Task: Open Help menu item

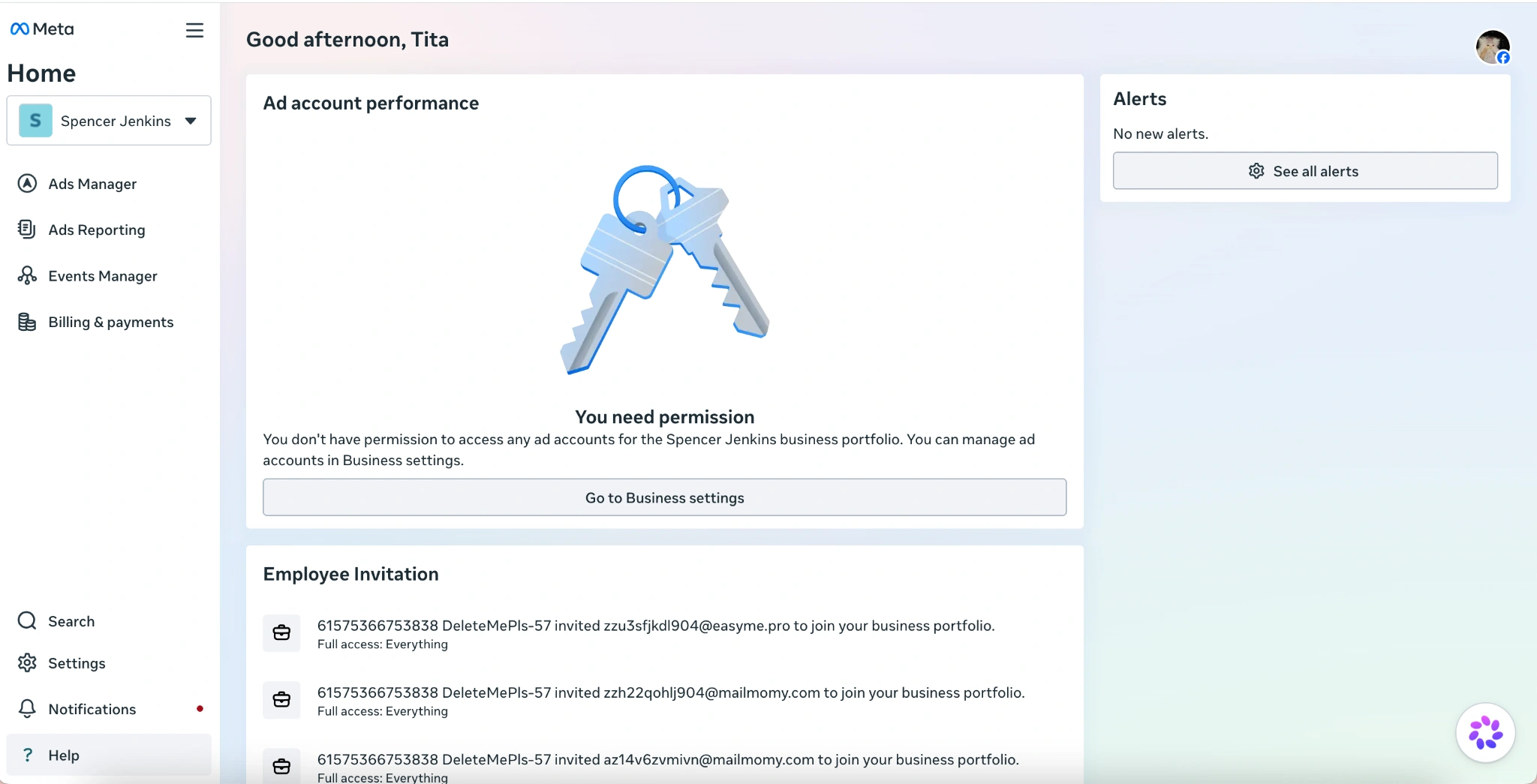Action: 109,755
